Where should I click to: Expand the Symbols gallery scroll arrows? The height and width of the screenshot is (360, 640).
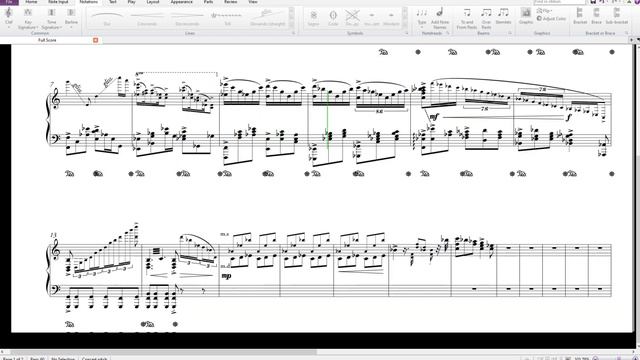click(404, 18)
